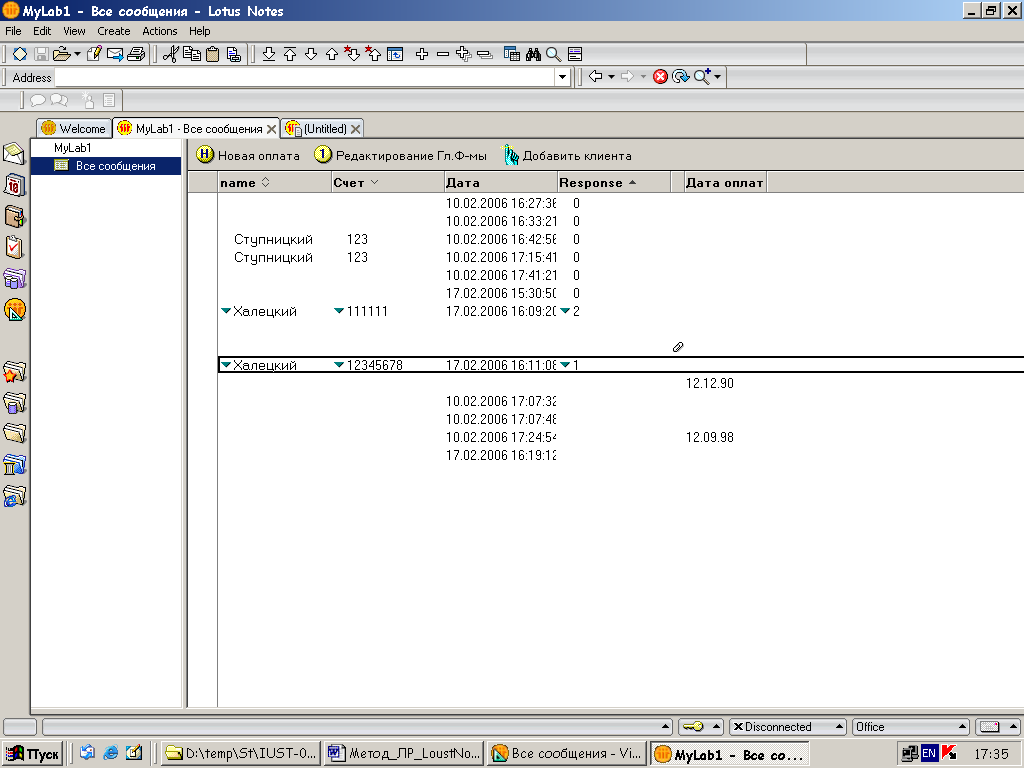Viewport: 1024px width, 768px height.
Task: Click the Добавить клиента action button
Action: pos(567,156)
